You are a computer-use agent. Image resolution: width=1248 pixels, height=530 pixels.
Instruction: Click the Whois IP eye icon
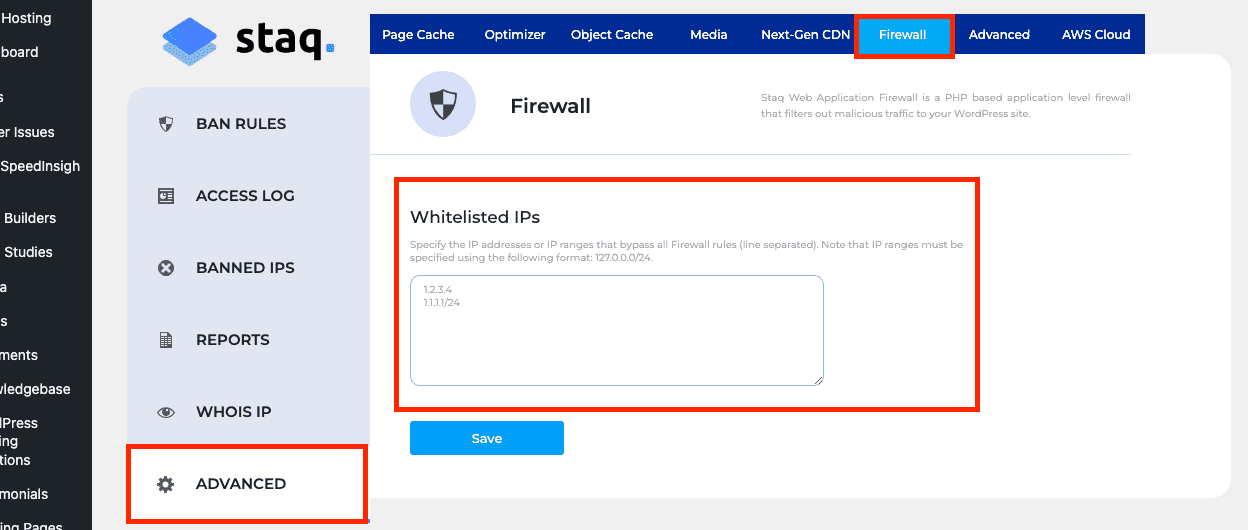(x=167, y=412)
